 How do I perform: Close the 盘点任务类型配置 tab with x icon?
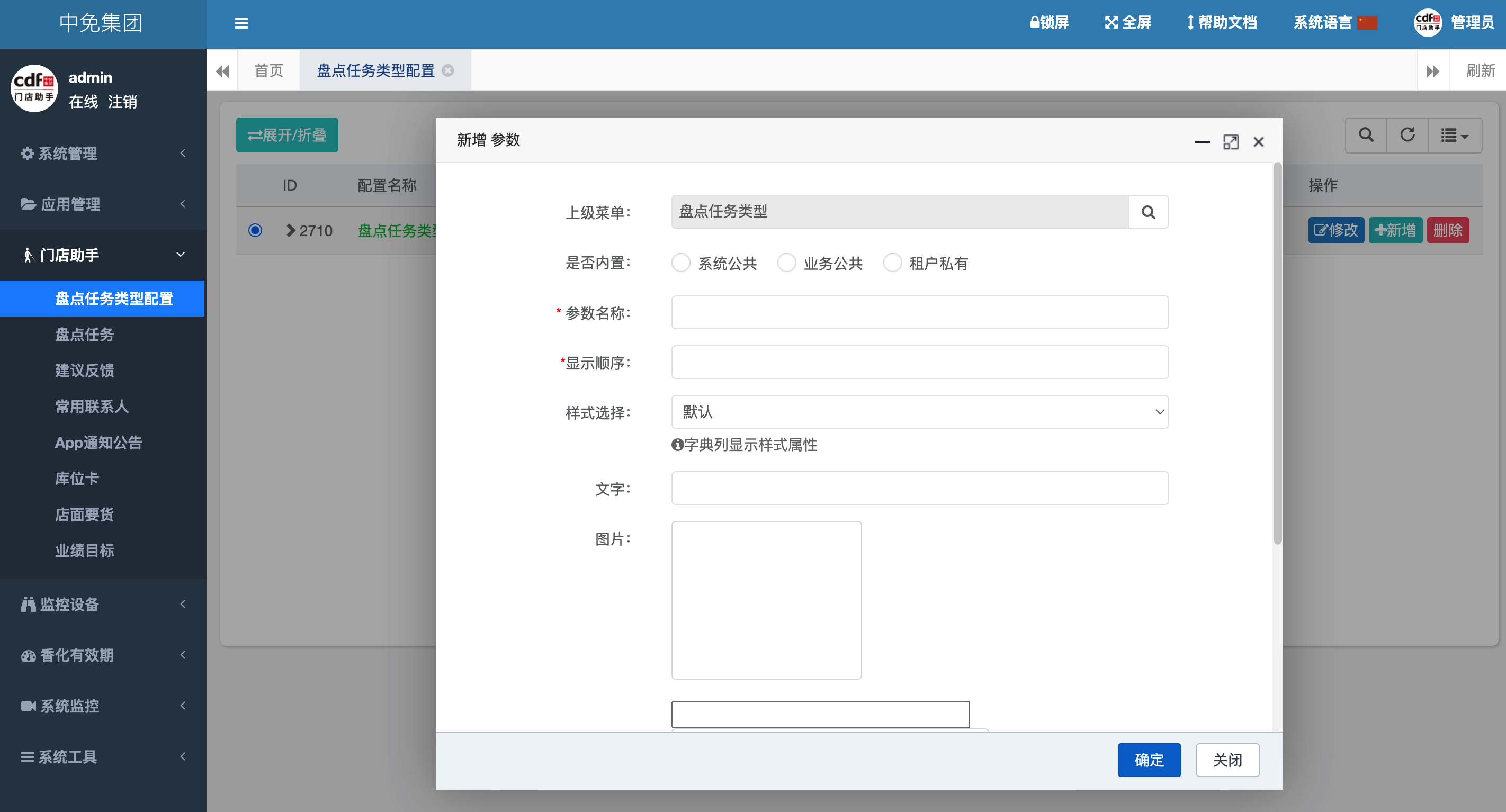(x=448, y=71)
